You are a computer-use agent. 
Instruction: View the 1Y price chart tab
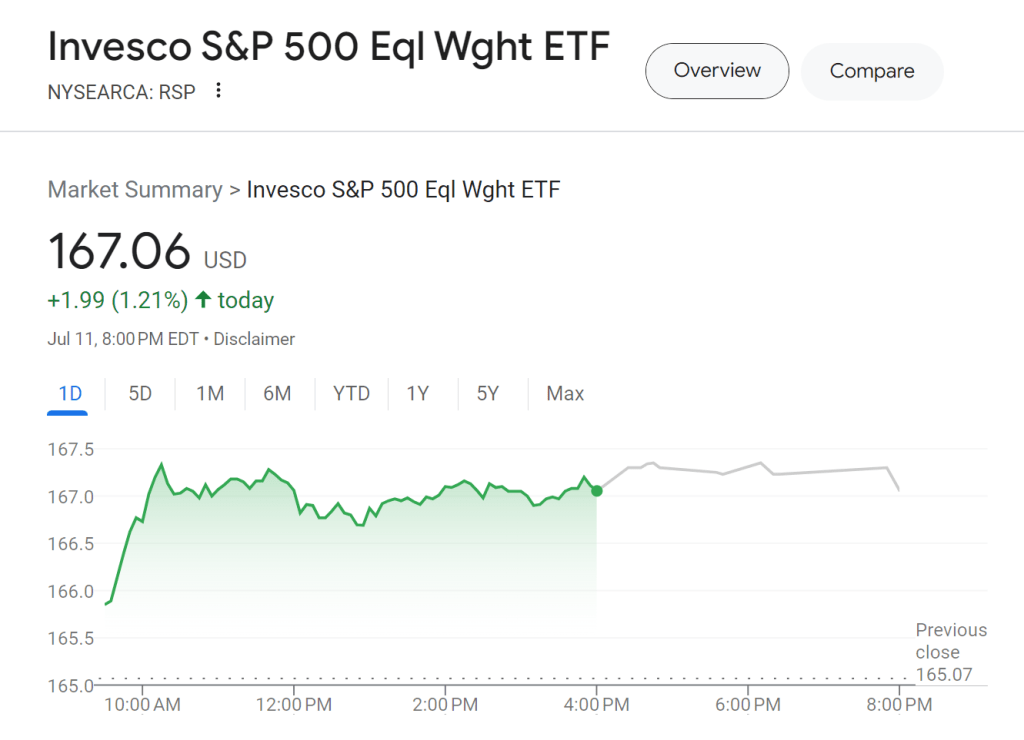coord(417,394)
